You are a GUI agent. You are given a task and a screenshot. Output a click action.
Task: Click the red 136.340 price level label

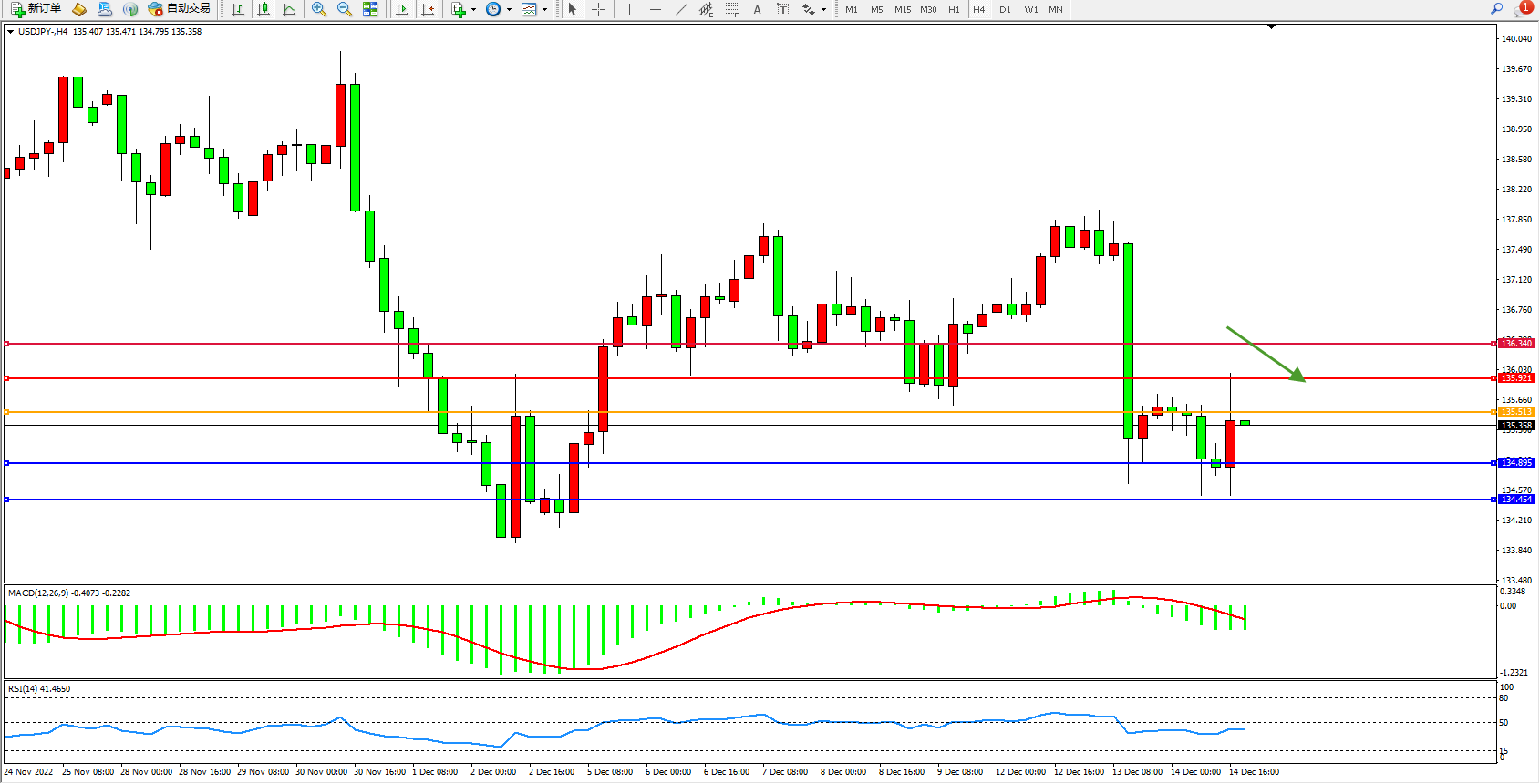click(1517, 344)
